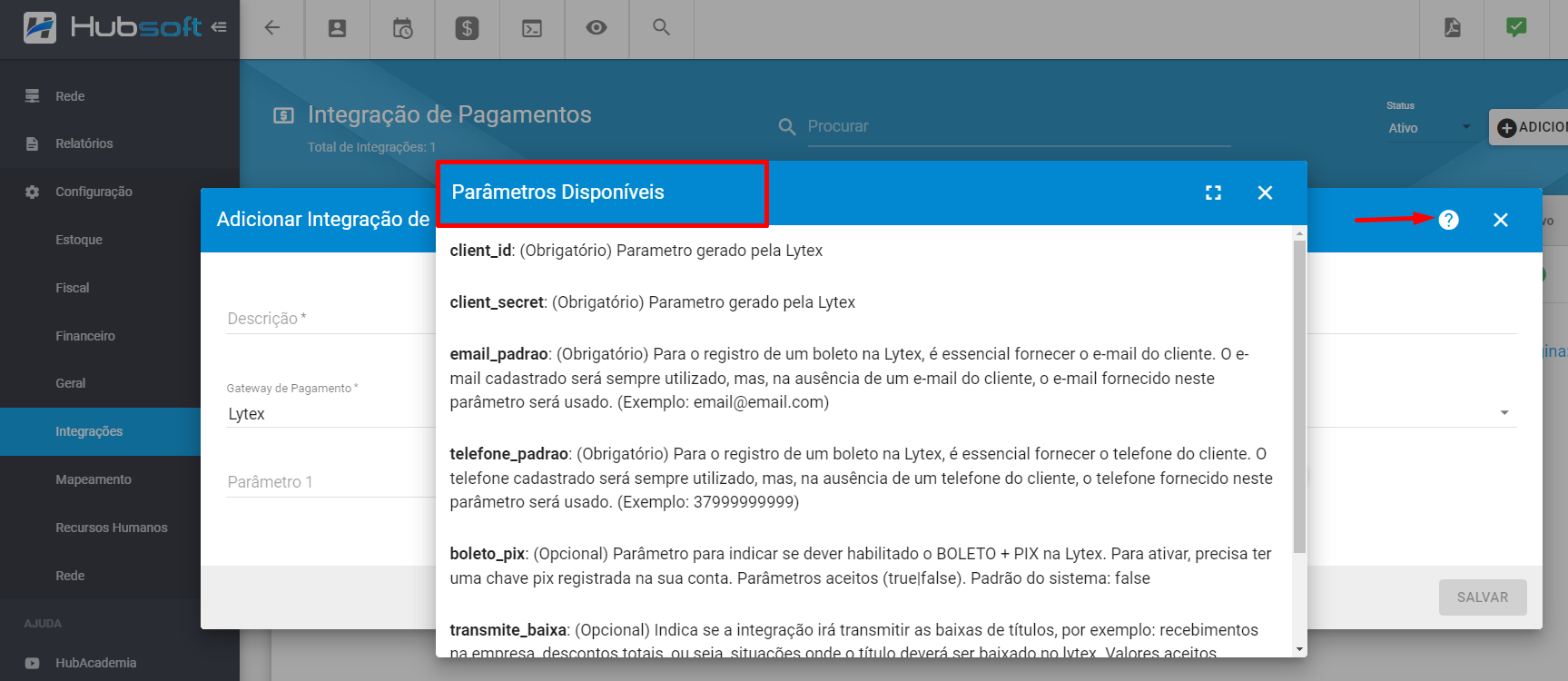The width and height of the screenshot is (1568, 681).
Task: Close the Adicionar Integração dialog
Action: [x=1501, y=220]
